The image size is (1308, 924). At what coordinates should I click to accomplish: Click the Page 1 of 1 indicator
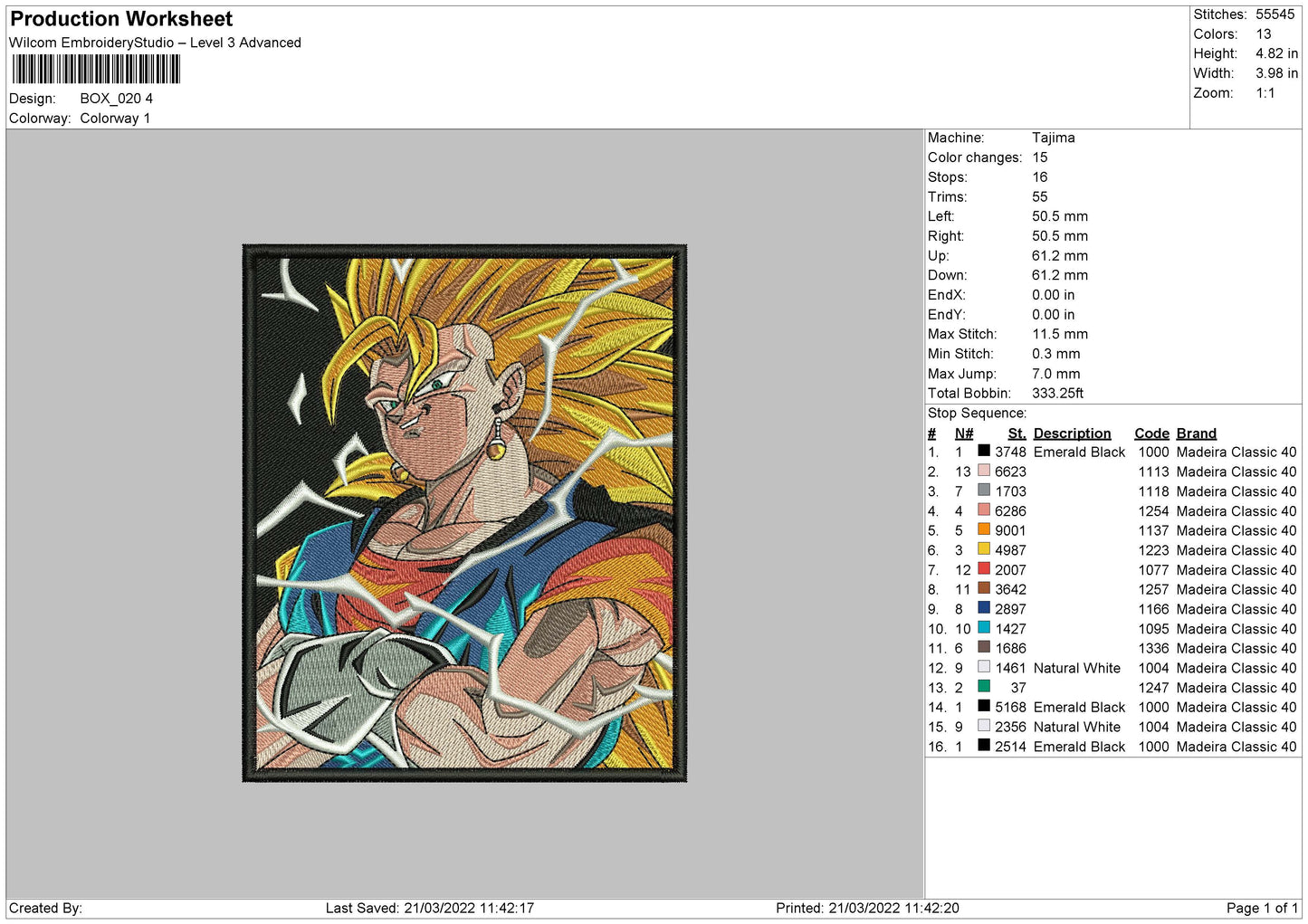click(x=1262, y=908)
